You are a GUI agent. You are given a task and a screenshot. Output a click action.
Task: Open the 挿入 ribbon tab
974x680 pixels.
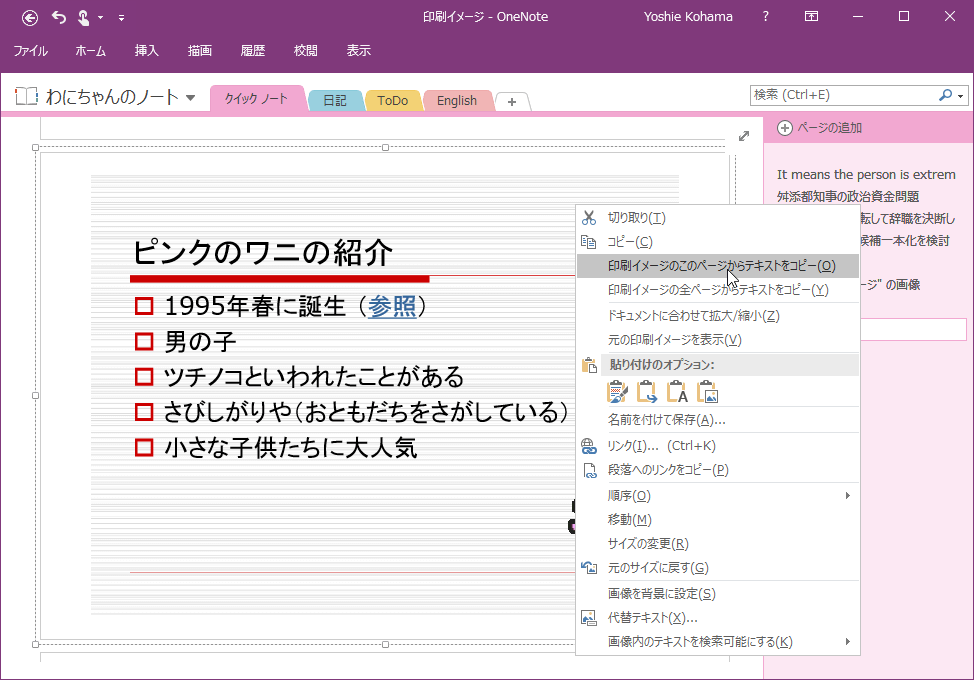pyautogui.click(x=147, y=51)
